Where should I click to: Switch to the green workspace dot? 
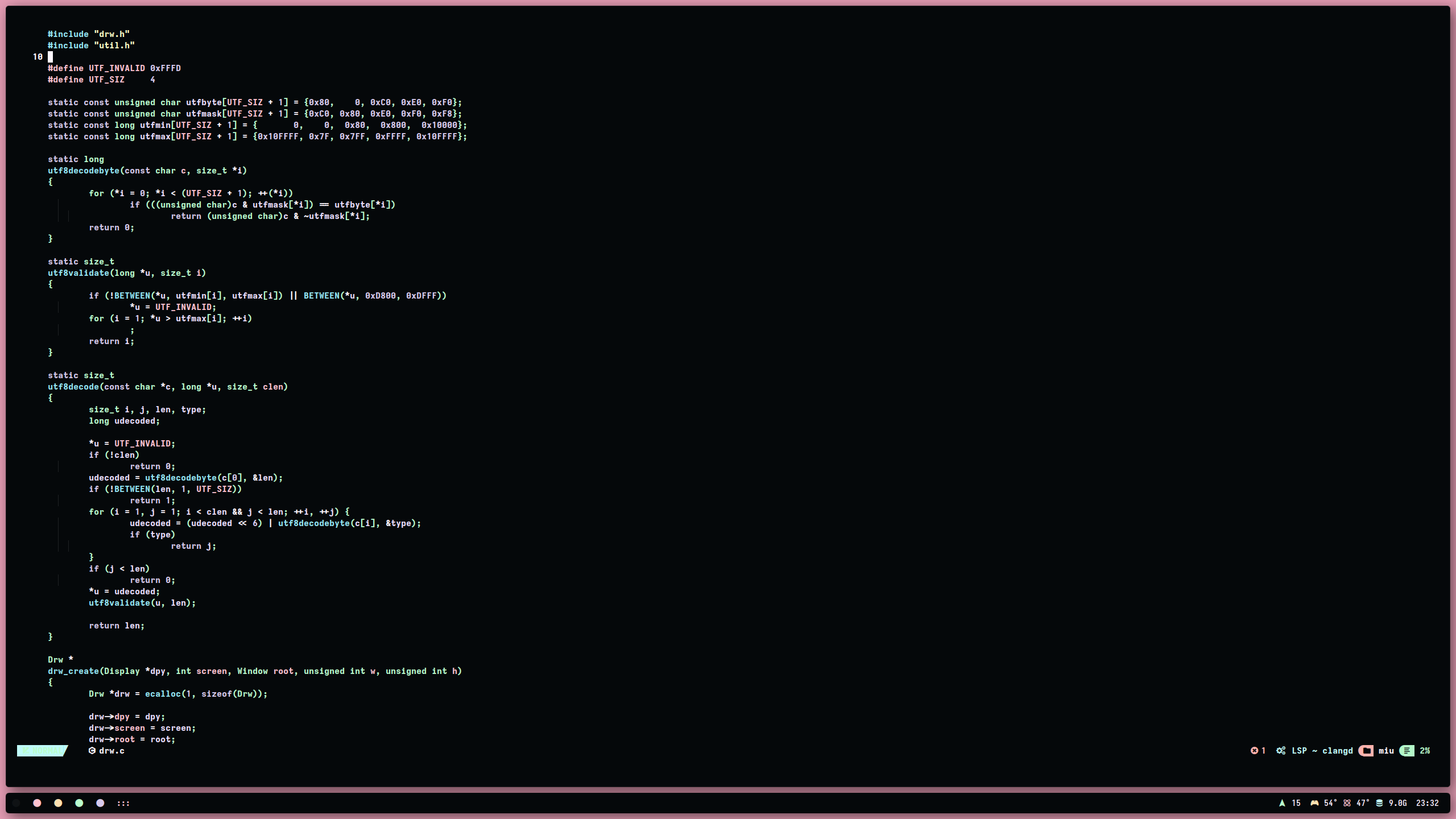pos(79,803)
